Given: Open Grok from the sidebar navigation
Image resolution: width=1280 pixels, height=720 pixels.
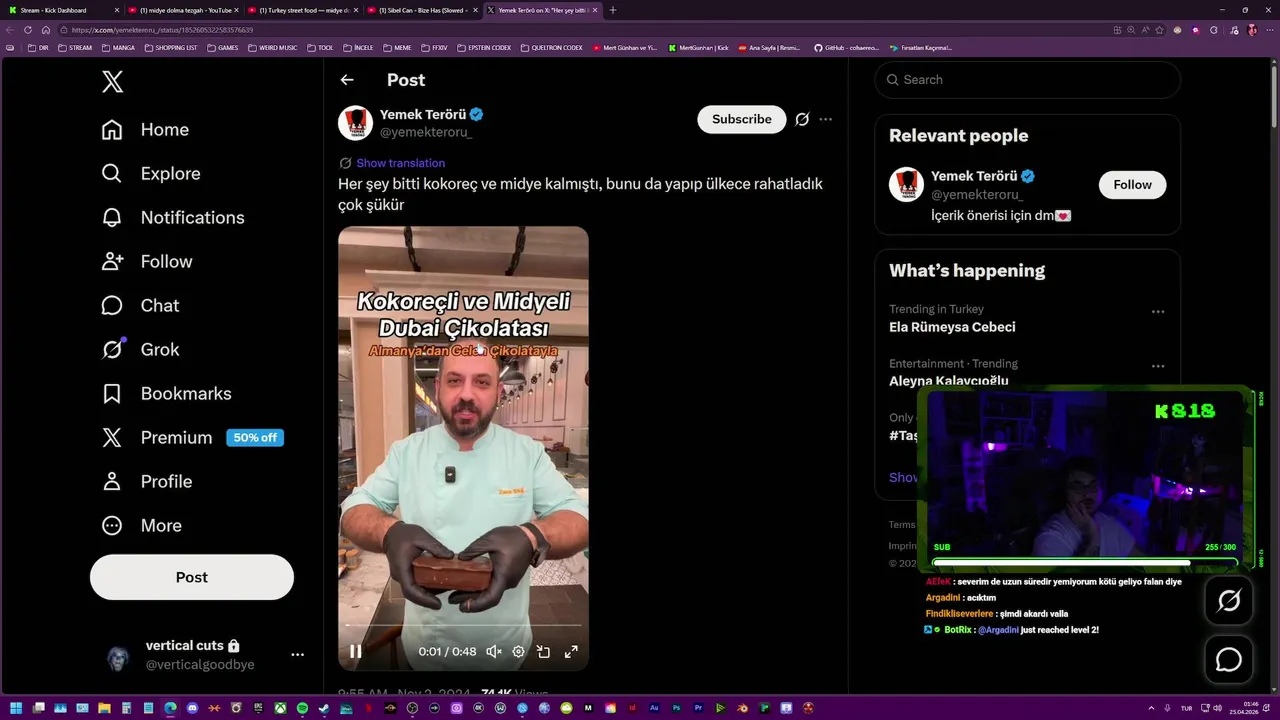Looking at the screenshot, I should [140, 350].
